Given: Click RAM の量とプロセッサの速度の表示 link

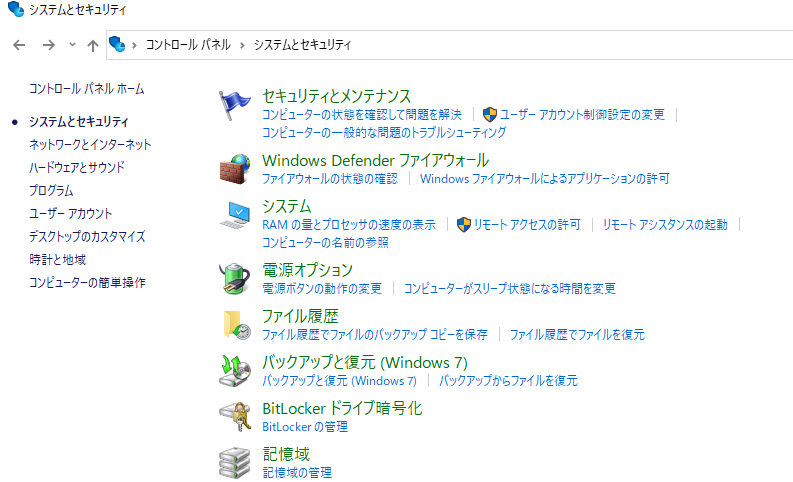Looking at the screenshot, I should point(348,225).
